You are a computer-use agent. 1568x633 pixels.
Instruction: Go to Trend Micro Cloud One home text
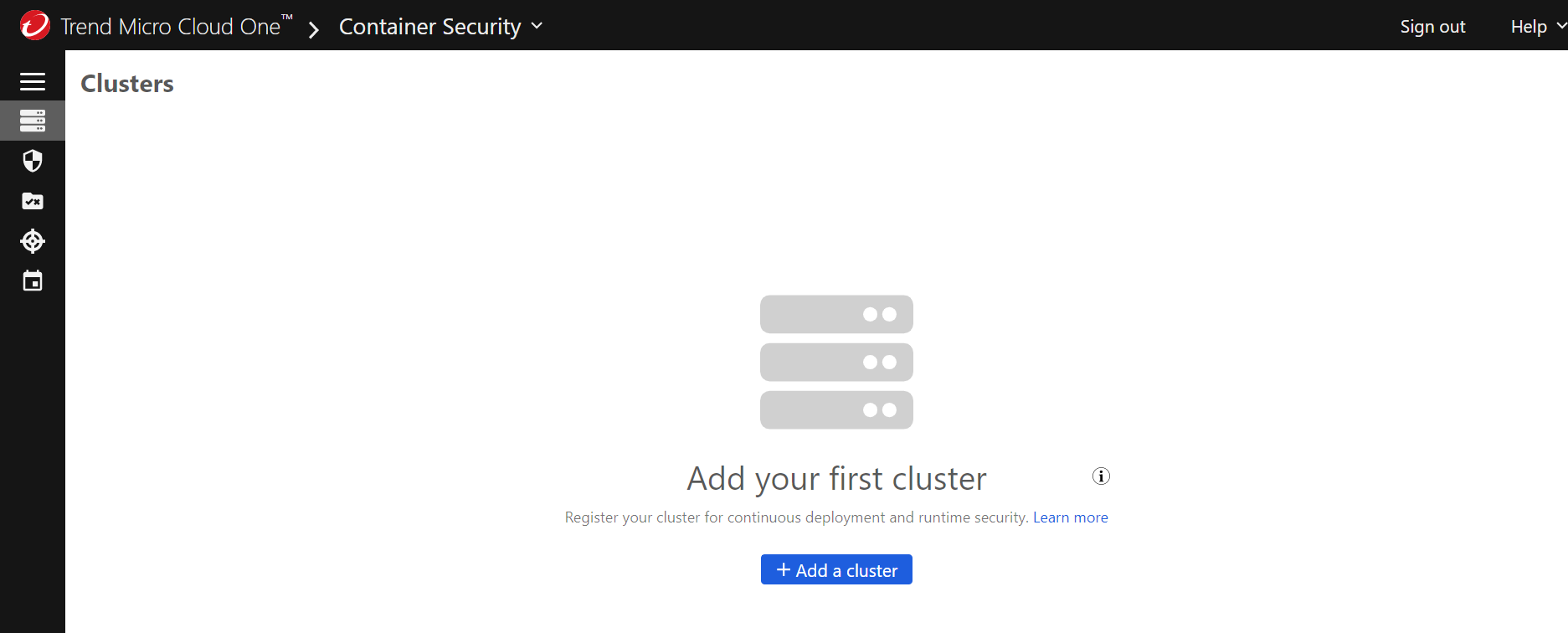pos(171,27)
